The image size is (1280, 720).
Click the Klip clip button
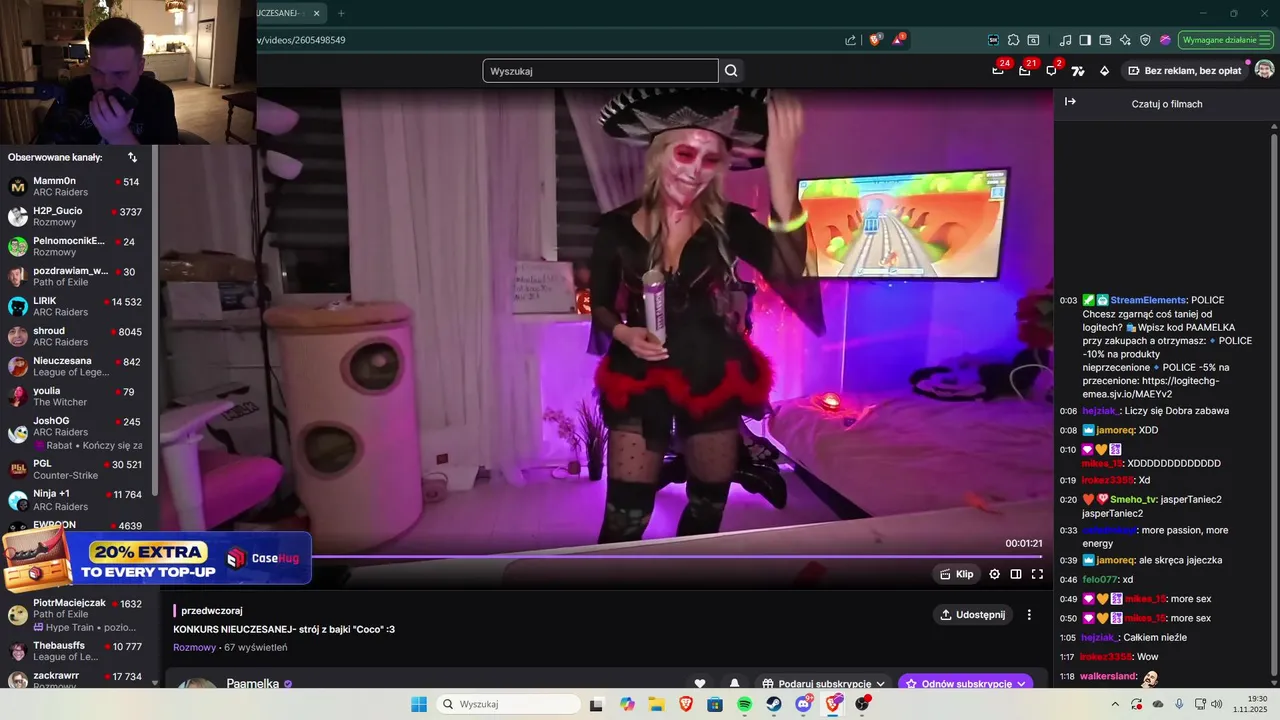[x=957, y=574]
